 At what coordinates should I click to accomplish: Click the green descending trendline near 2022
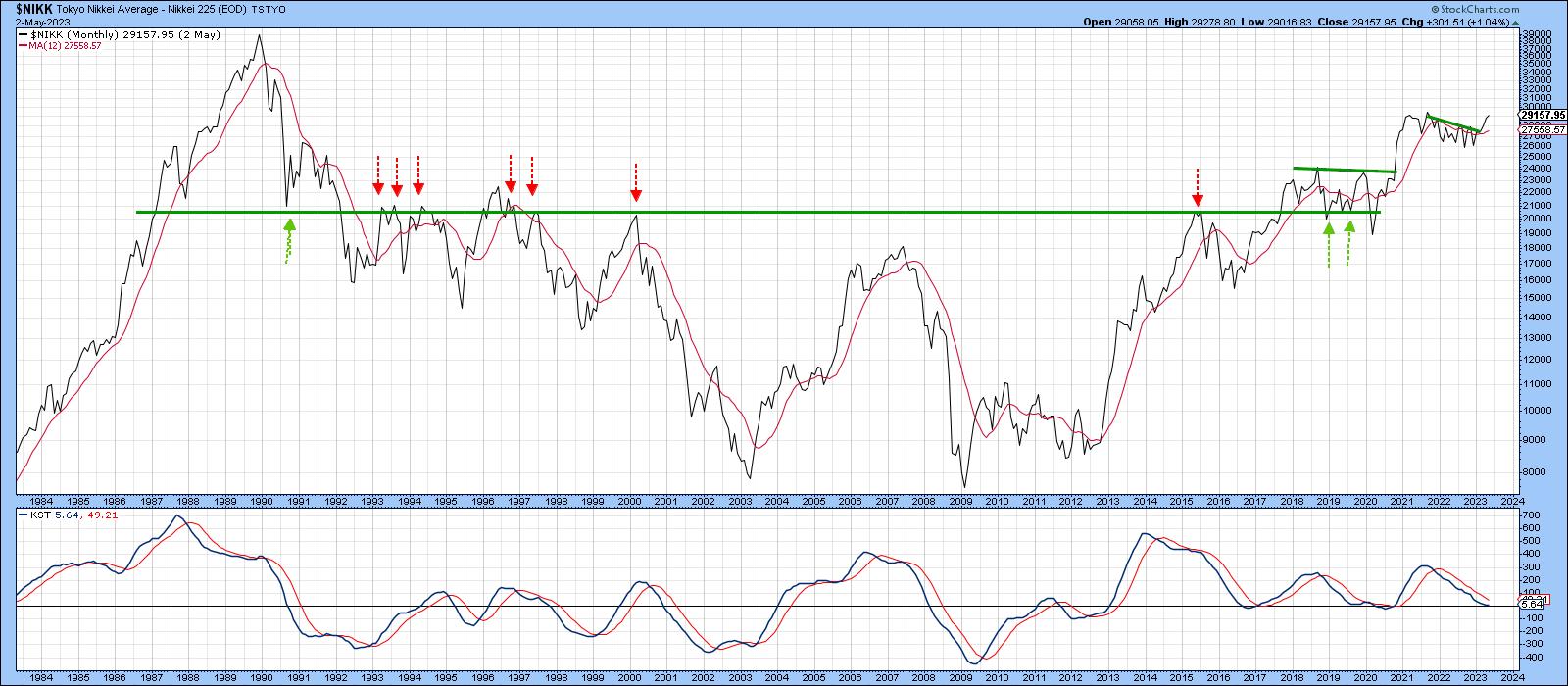(x=1454, y=123)
